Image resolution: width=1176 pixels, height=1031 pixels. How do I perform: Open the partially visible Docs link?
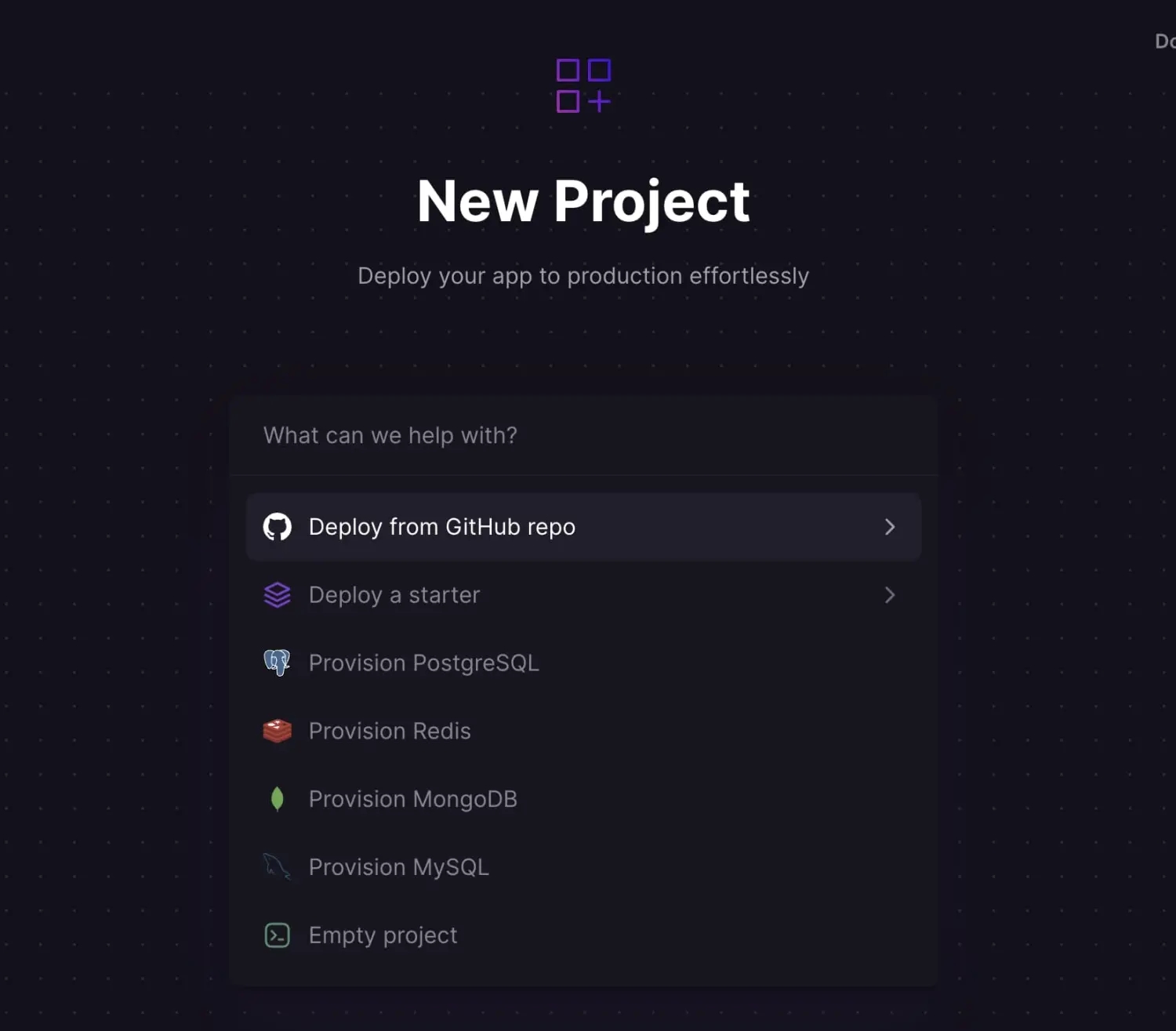click(x=1165, y=41)
